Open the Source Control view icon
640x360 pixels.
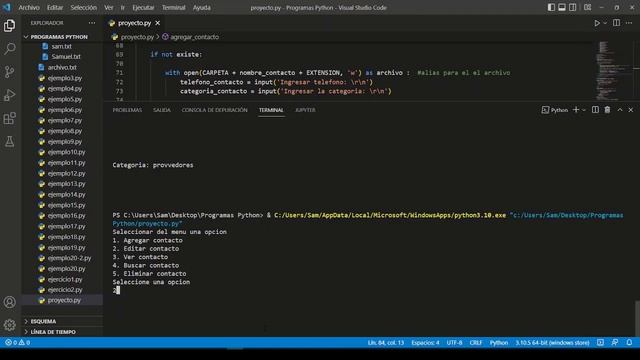(9, 72)
